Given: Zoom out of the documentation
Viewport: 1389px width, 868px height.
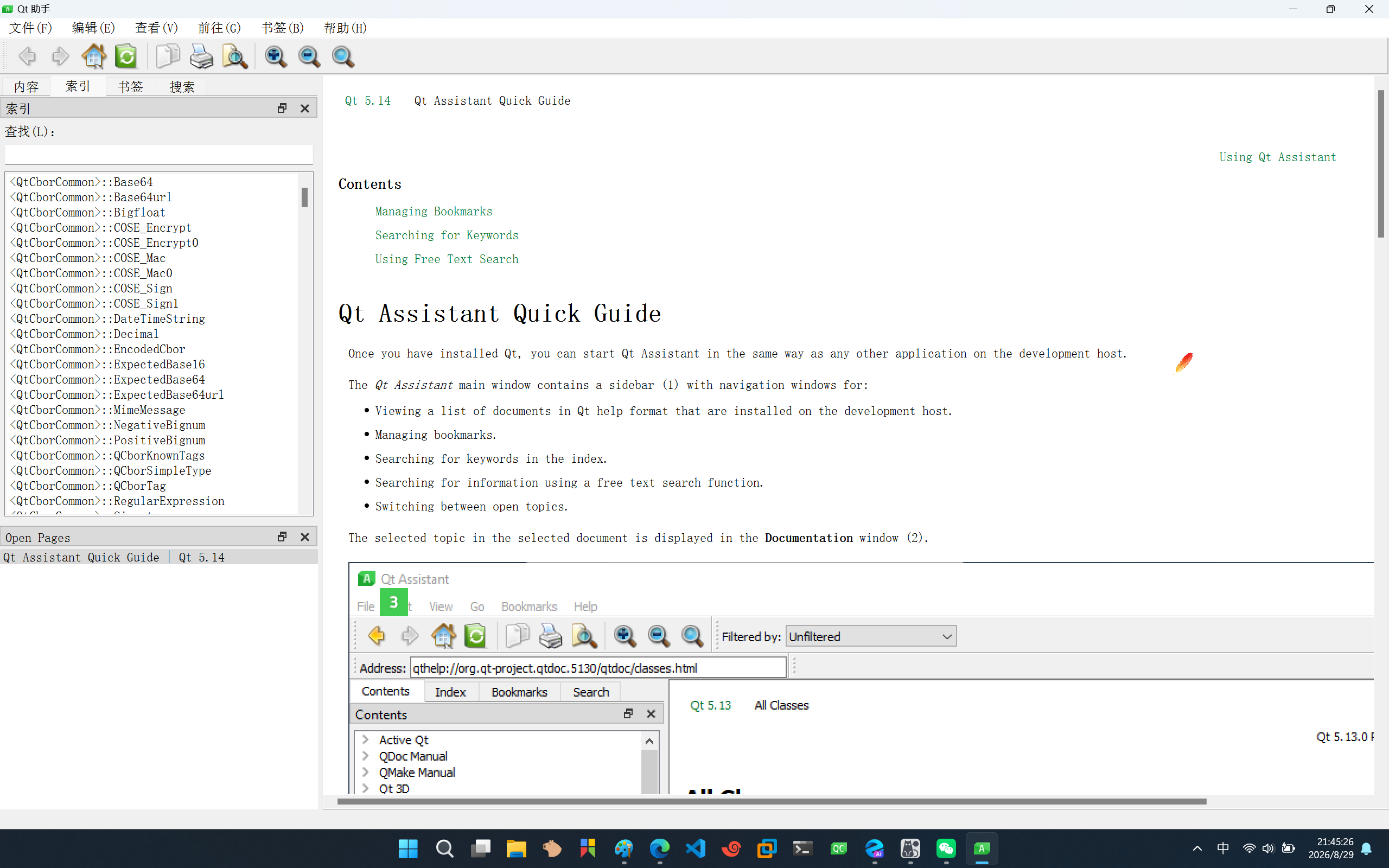Looking at the screenshot, I should pos(309,56).
